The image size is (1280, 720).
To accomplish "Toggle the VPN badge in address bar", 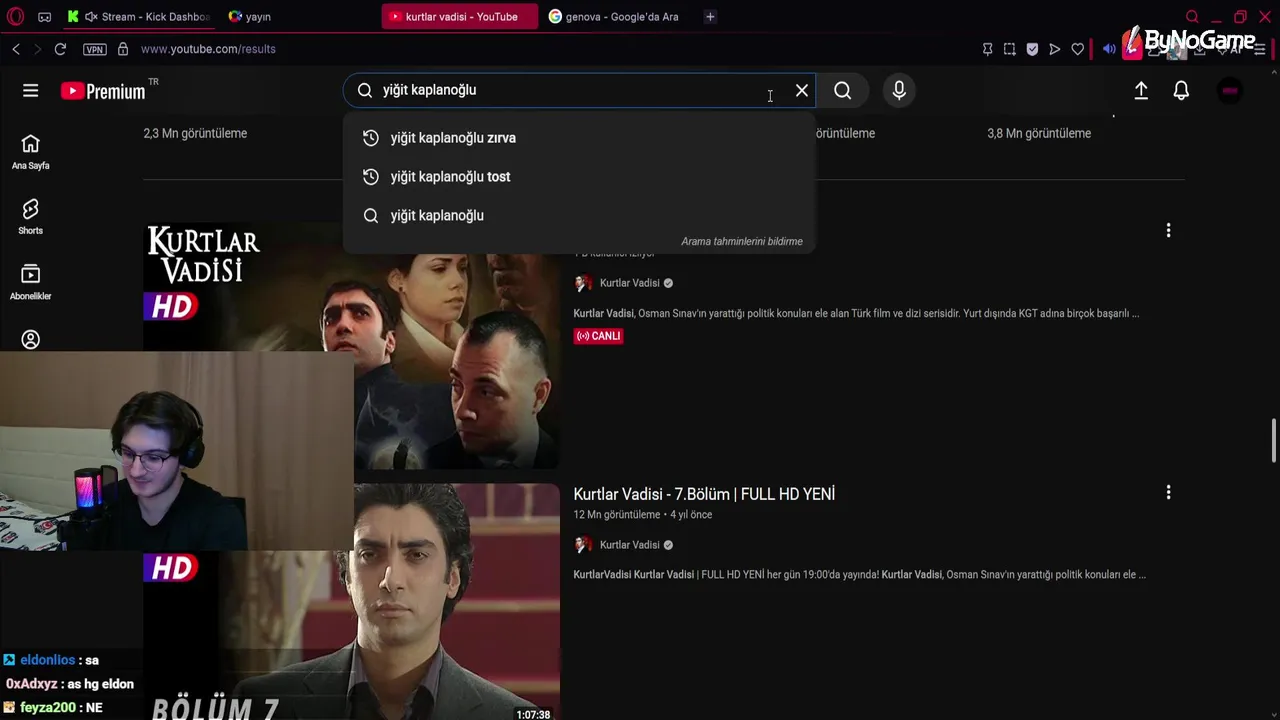I will point(95,49).
